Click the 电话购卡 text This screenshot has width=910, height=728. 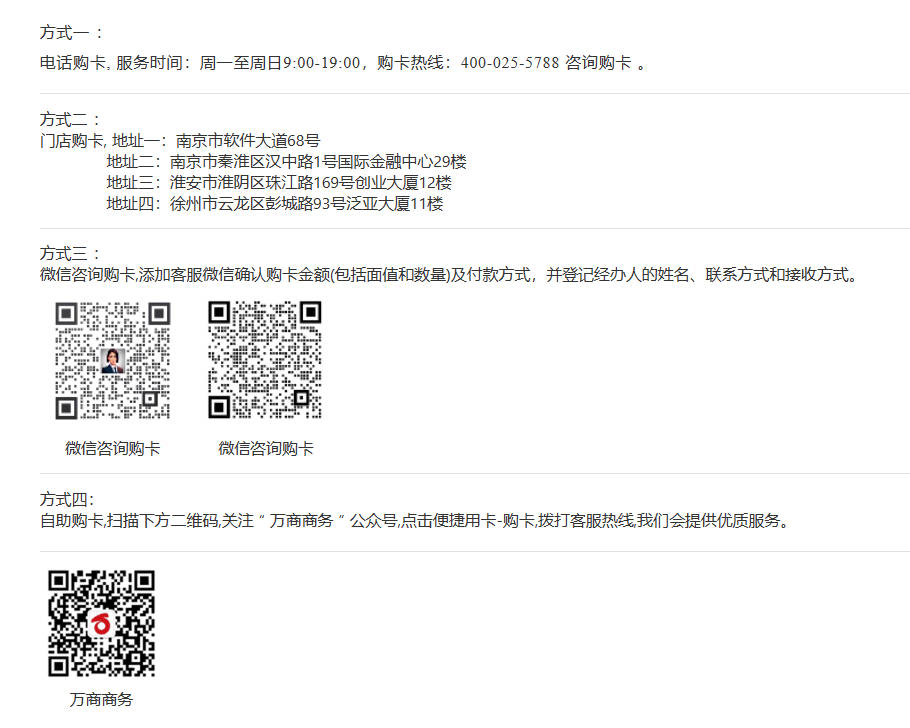pyautogui.click(x=73, y=63)
